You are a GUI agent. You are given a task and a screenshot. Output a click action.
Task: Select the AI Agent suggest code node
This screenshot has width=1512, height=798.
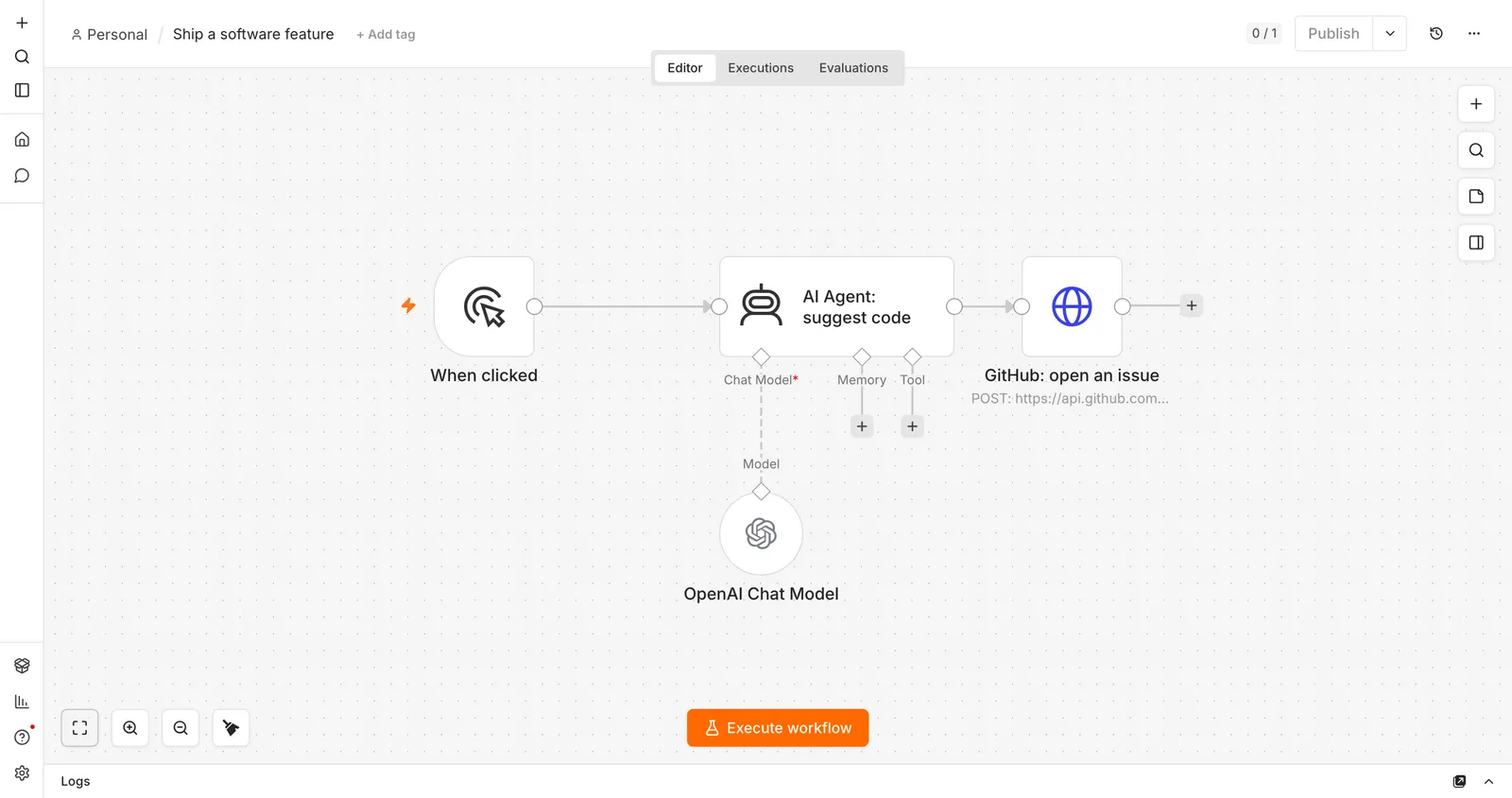coord(836,306)
